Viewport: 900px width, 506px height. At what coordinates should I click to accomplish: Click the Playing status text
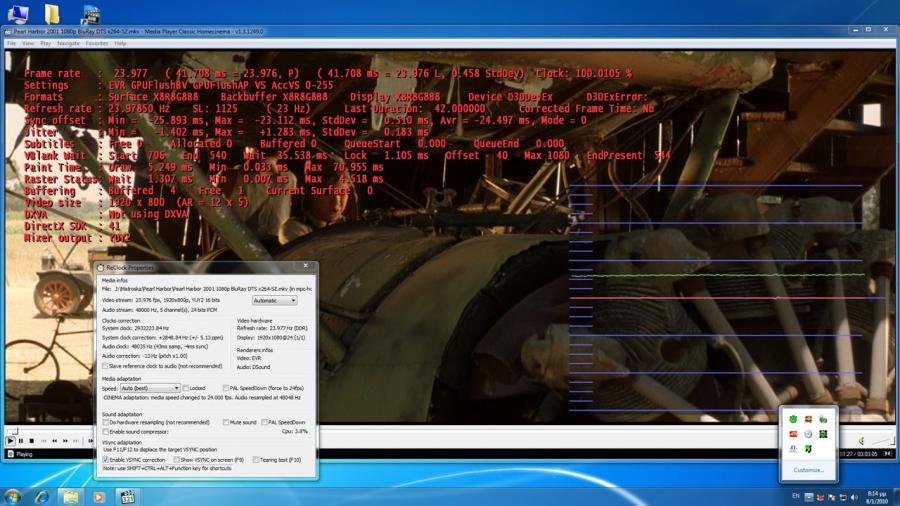tap(25, 454)
